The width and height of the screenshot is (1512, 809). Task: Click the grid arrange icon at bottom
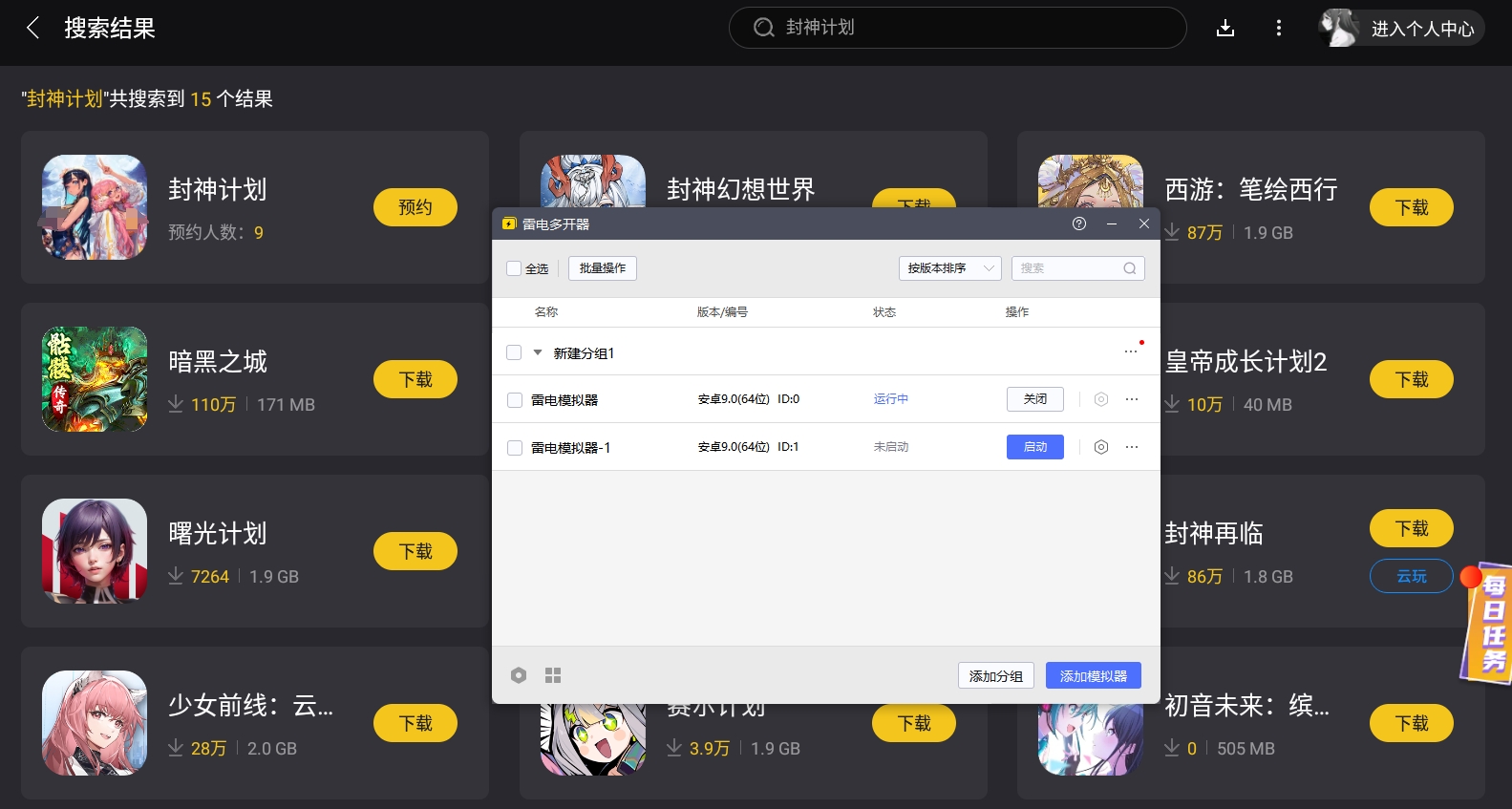pyautogui.click(x=553, y=675)
